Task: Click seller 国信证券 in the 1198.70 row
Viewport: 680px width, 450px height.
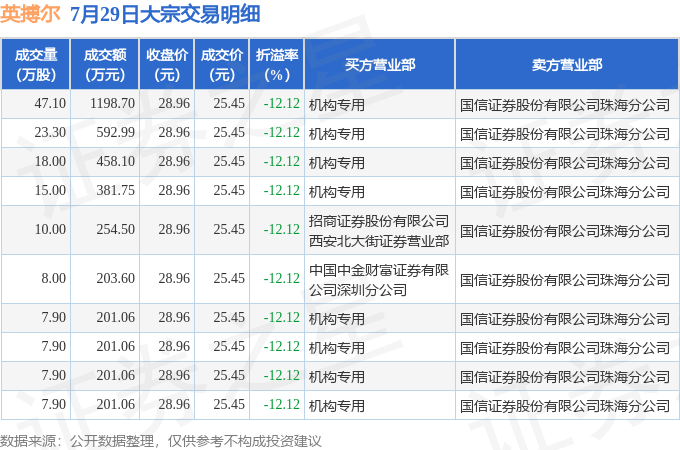Action: click(x=565, y=105)
